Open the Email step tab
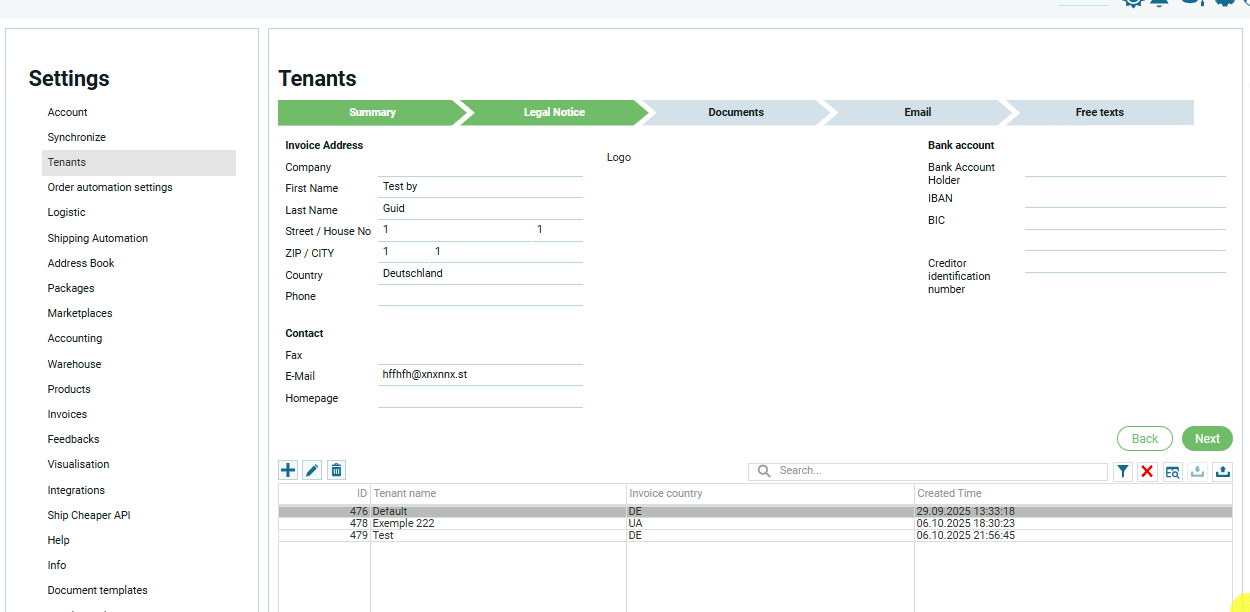Viewport: 1250px width, 612px height. tap(917, 112)
